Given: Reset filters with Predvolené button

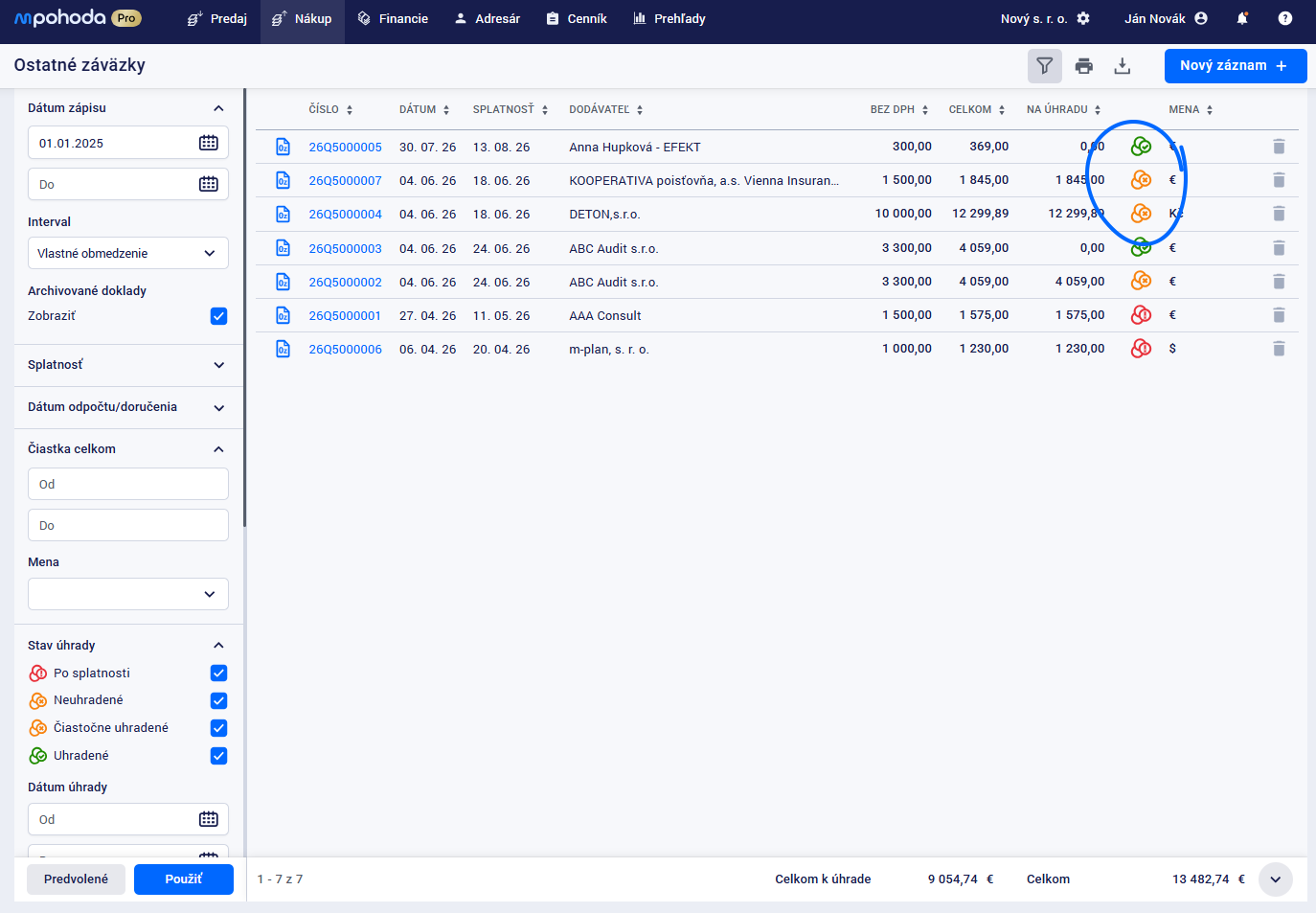Looking at the screenshot, I should pos(76,879).
